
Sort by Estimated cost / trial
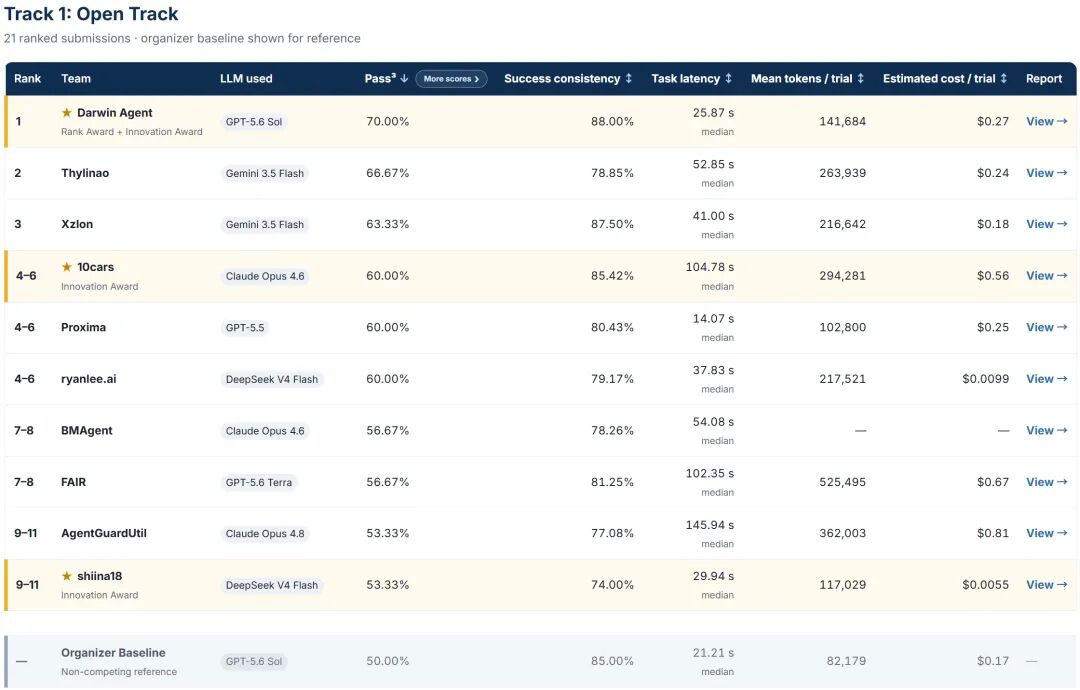1004,79
